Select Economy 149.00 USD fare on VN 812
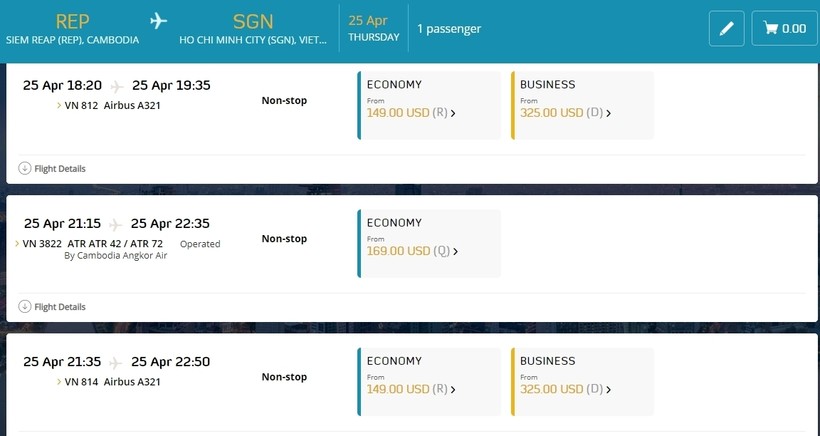Screen dimensions: 820x436 click(412, 113)
